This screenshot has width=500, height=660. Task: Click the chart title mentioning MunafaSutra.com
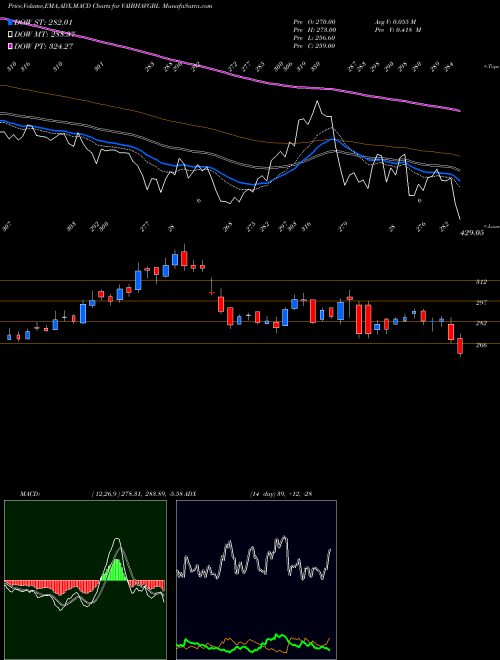pyautogui.click(x=110, y=6)
